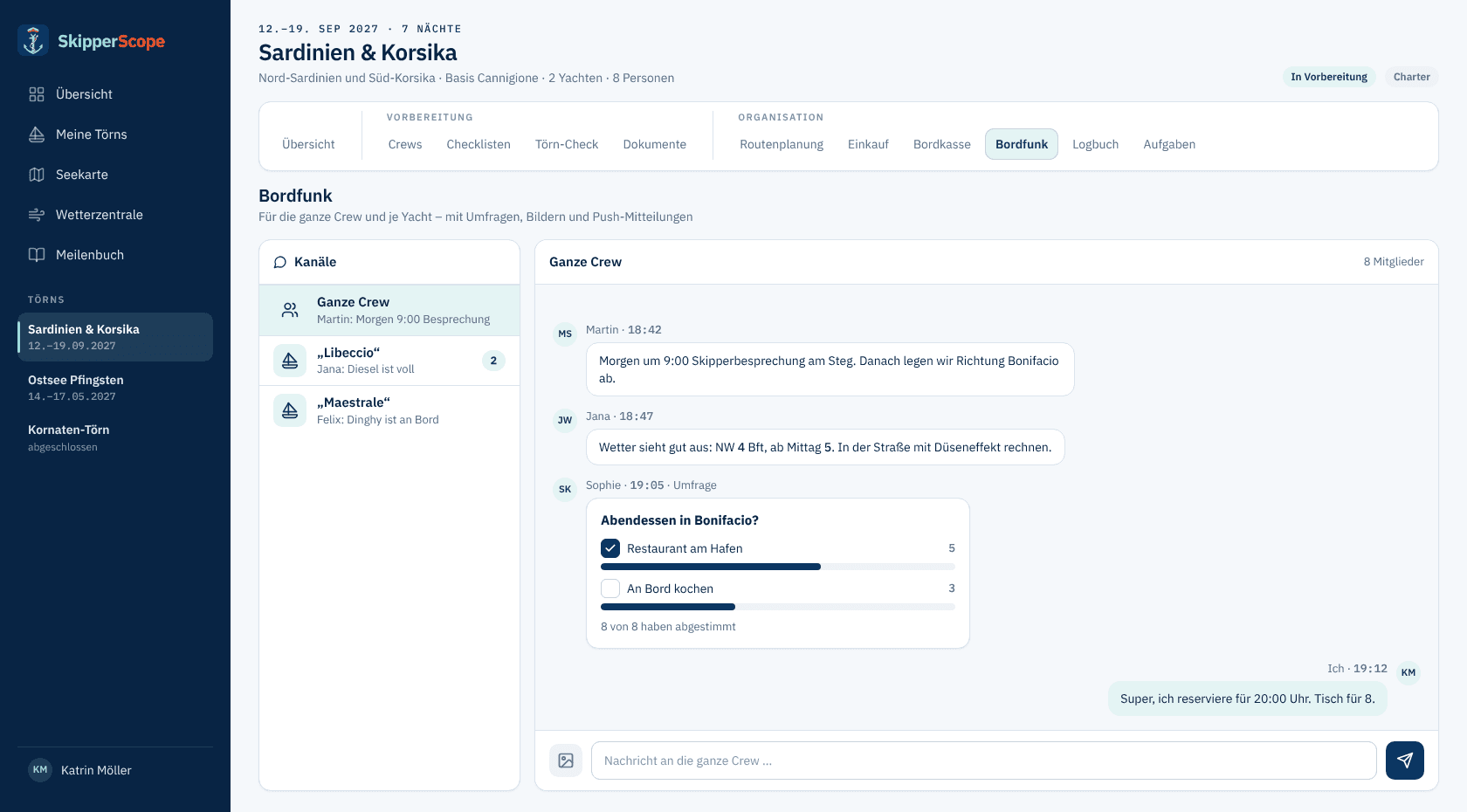Click the An Bord kochen result bar
This screenshot has width=1467, height=812.
(x=778, y=607)
